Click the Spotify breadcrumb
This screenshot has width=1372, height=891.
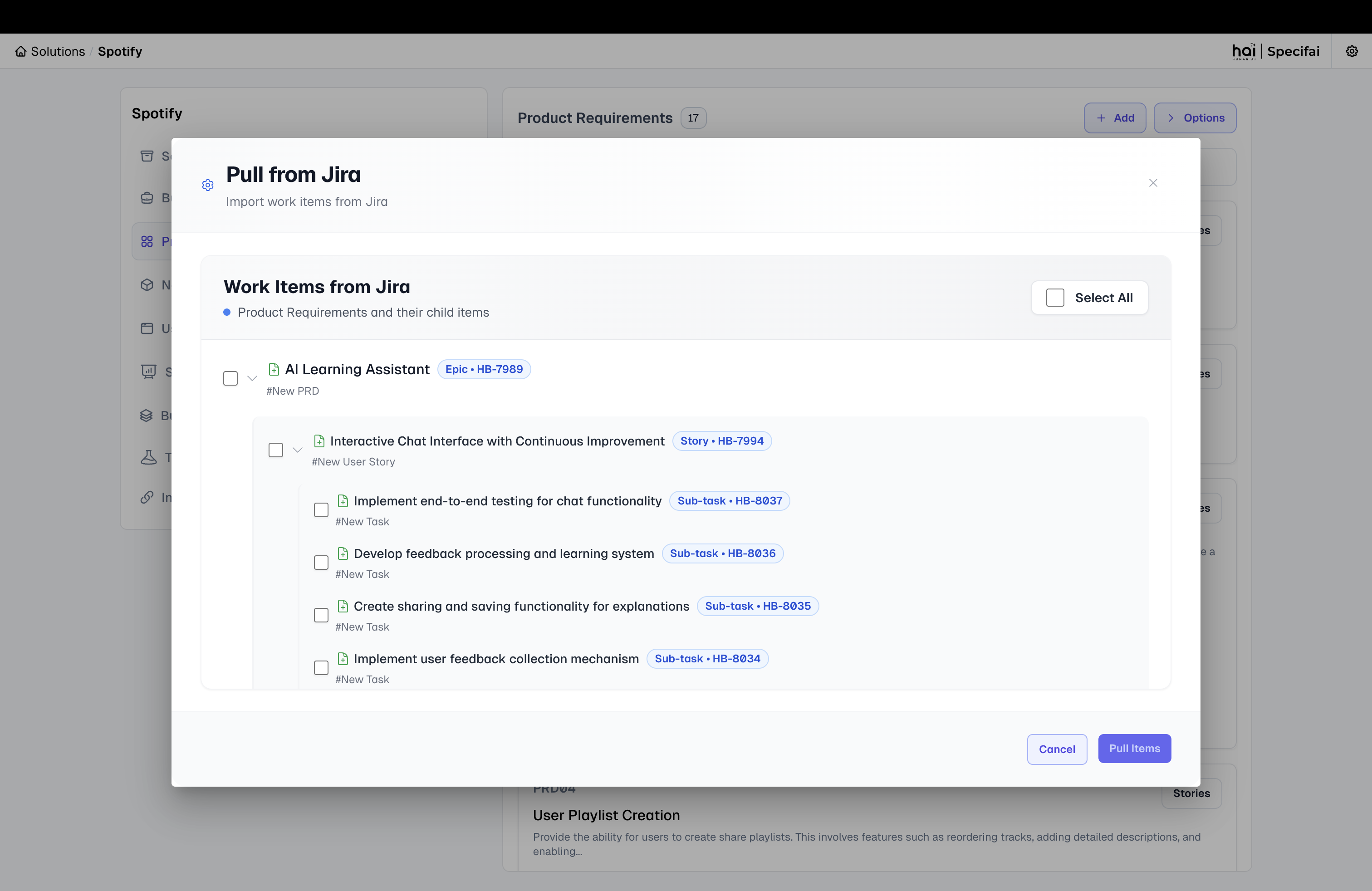pyautogui.click(x=120, y=51)
